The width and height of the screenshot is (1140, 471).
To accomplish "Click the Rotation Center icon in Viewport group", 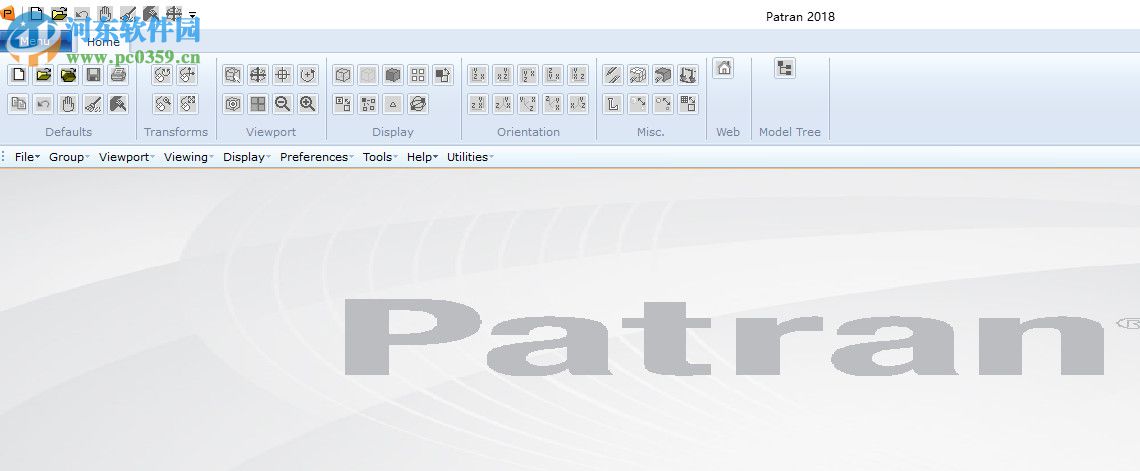I will [x=308, y=75].
